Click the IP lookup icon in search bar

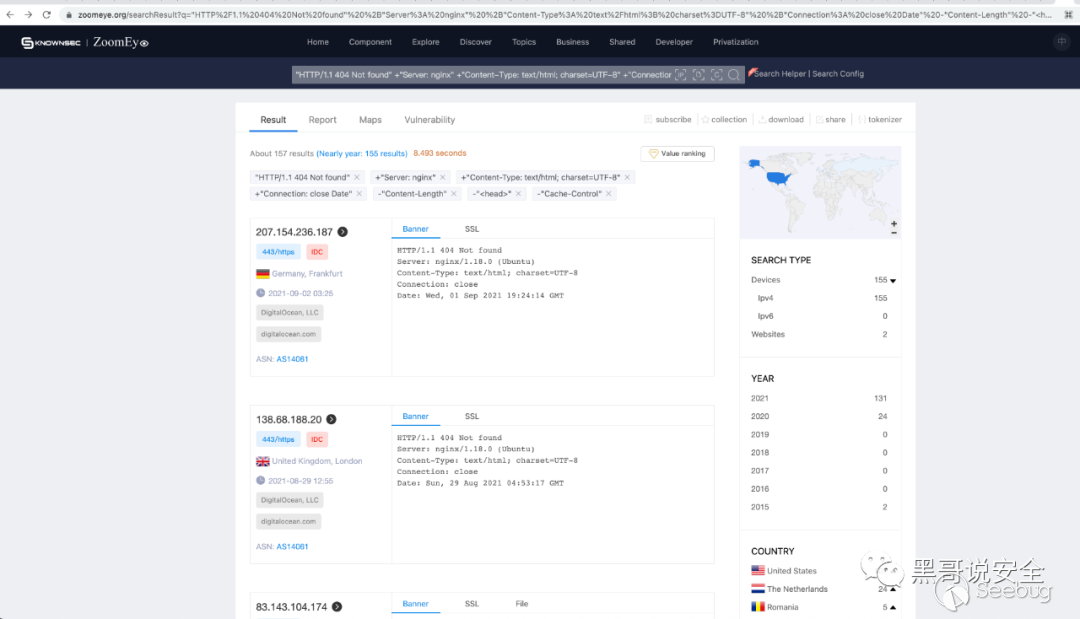(680, 74)
